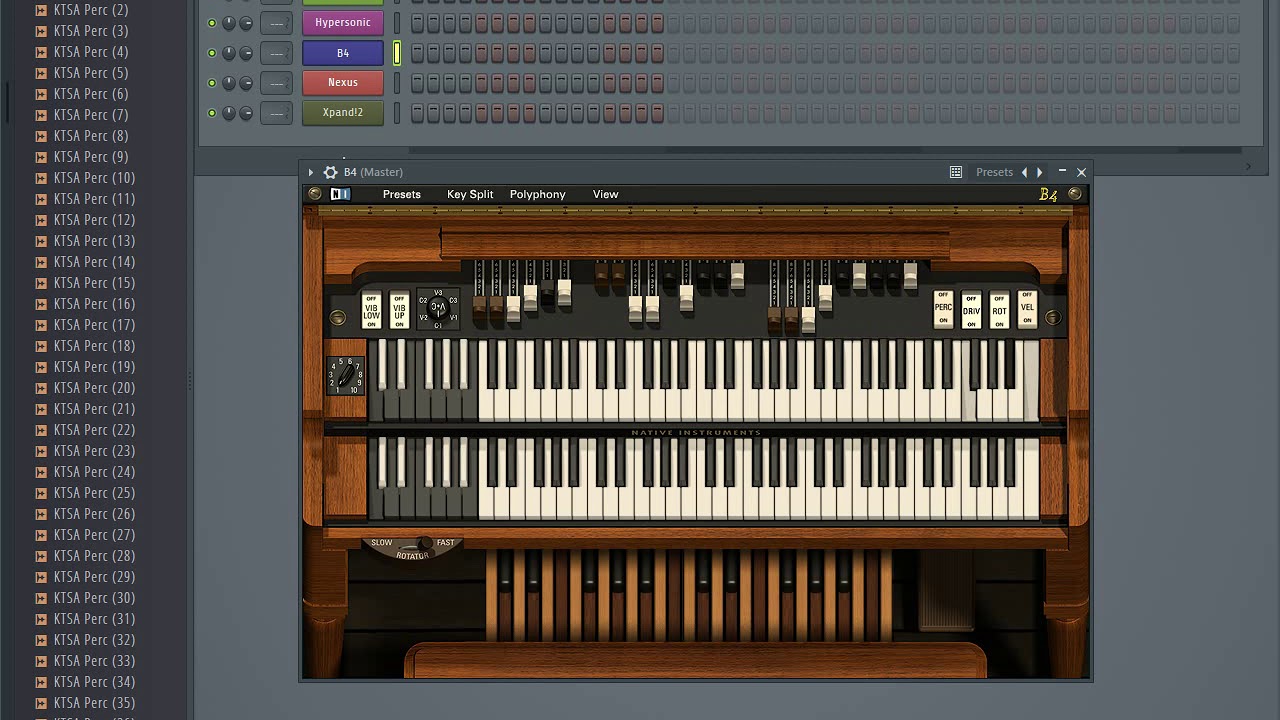This screenshot has height=720, width=1280.
Task: Click the gold B4 logo
Action: tap(1048, 194)
